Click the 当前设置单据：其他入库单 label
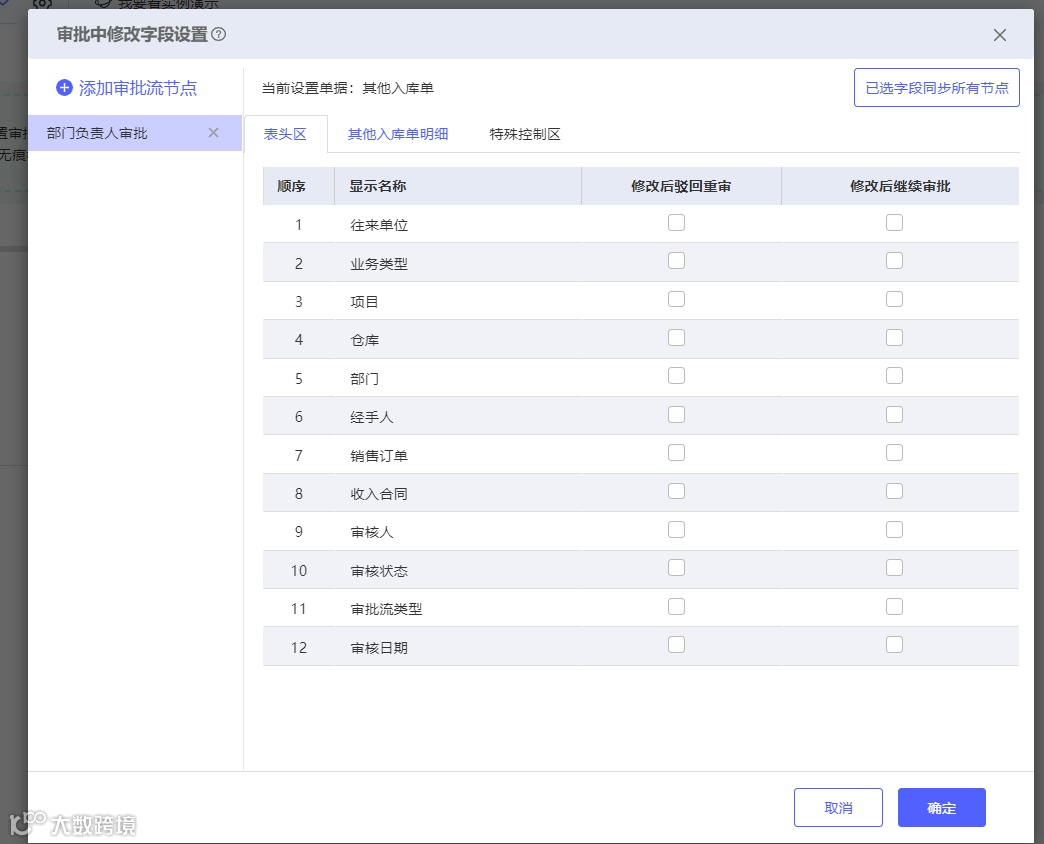This screenshot has width=1044, height=844. click(x=348, y=88)
